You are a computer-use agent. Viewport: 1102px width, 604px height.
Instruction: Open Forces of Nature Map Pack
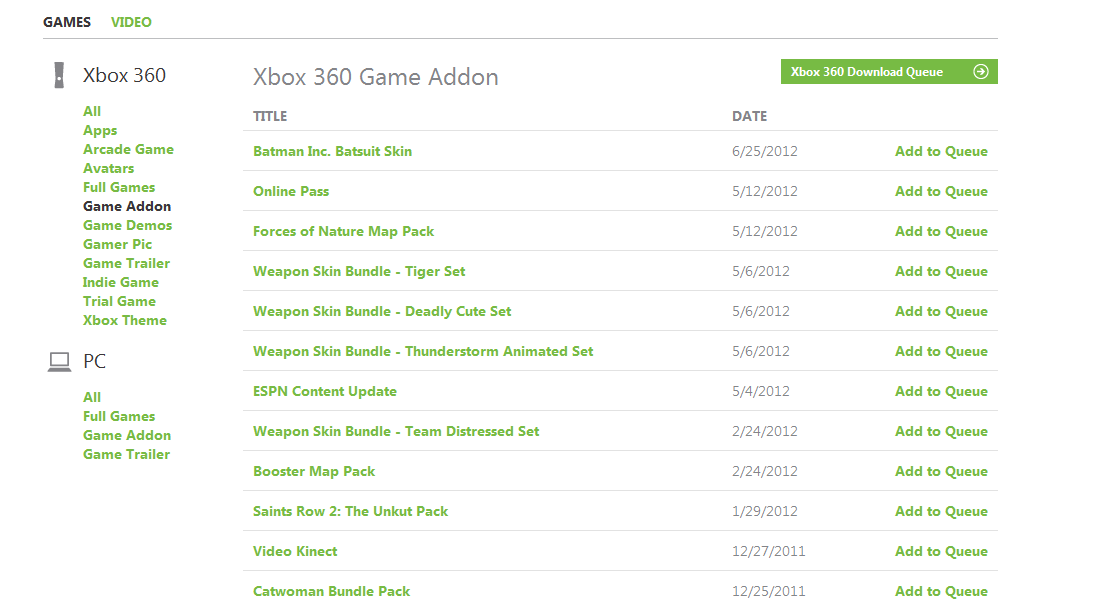[x=344, y=231]
